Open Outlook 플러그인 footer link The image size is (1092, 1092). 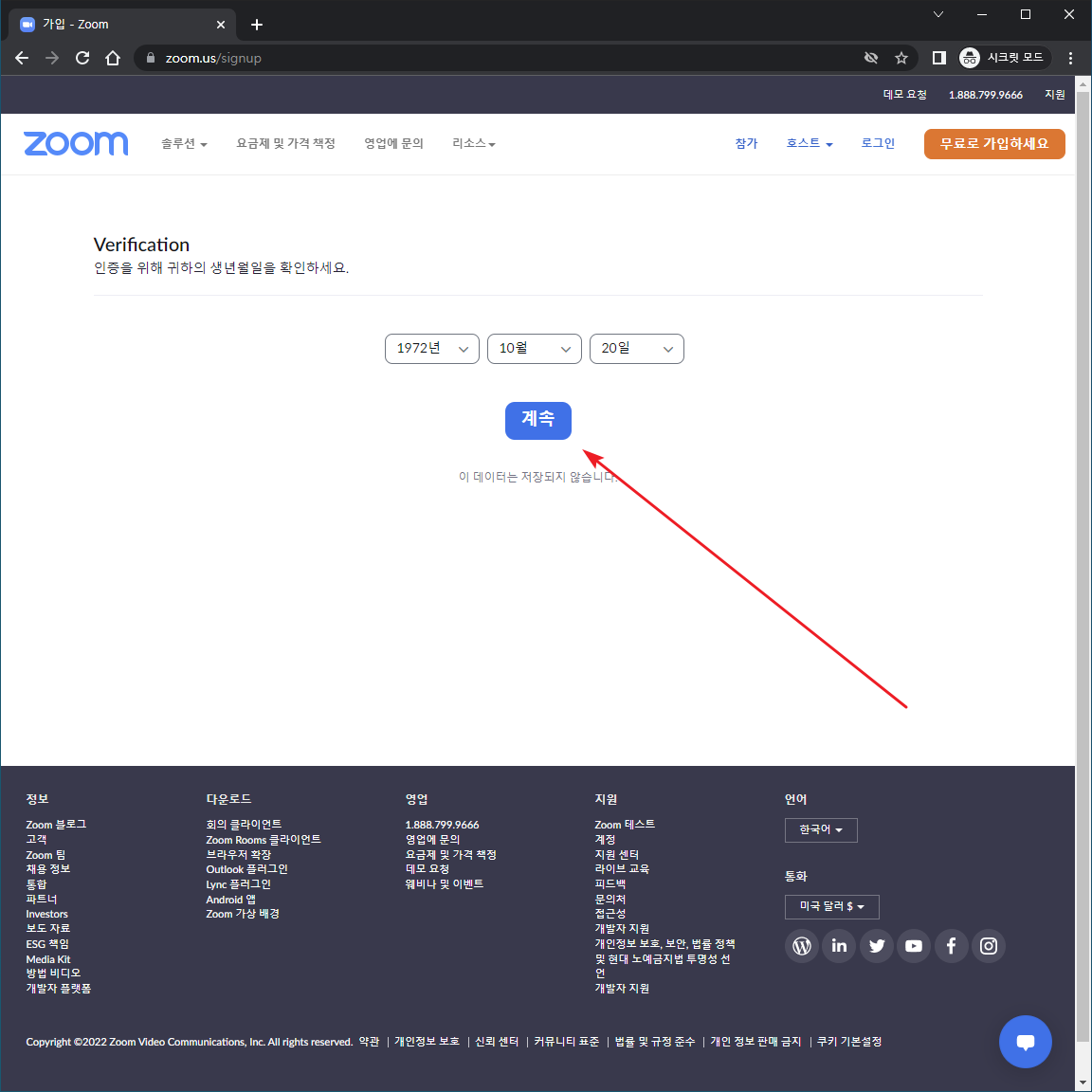click(x=246, y=870)
